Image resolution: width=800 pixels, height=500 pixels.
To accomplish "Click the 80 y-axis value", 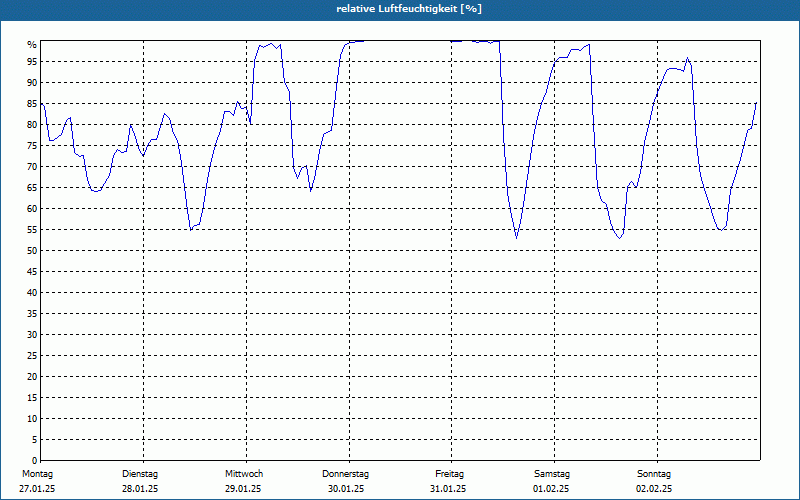I will click(x=32, y=124).
